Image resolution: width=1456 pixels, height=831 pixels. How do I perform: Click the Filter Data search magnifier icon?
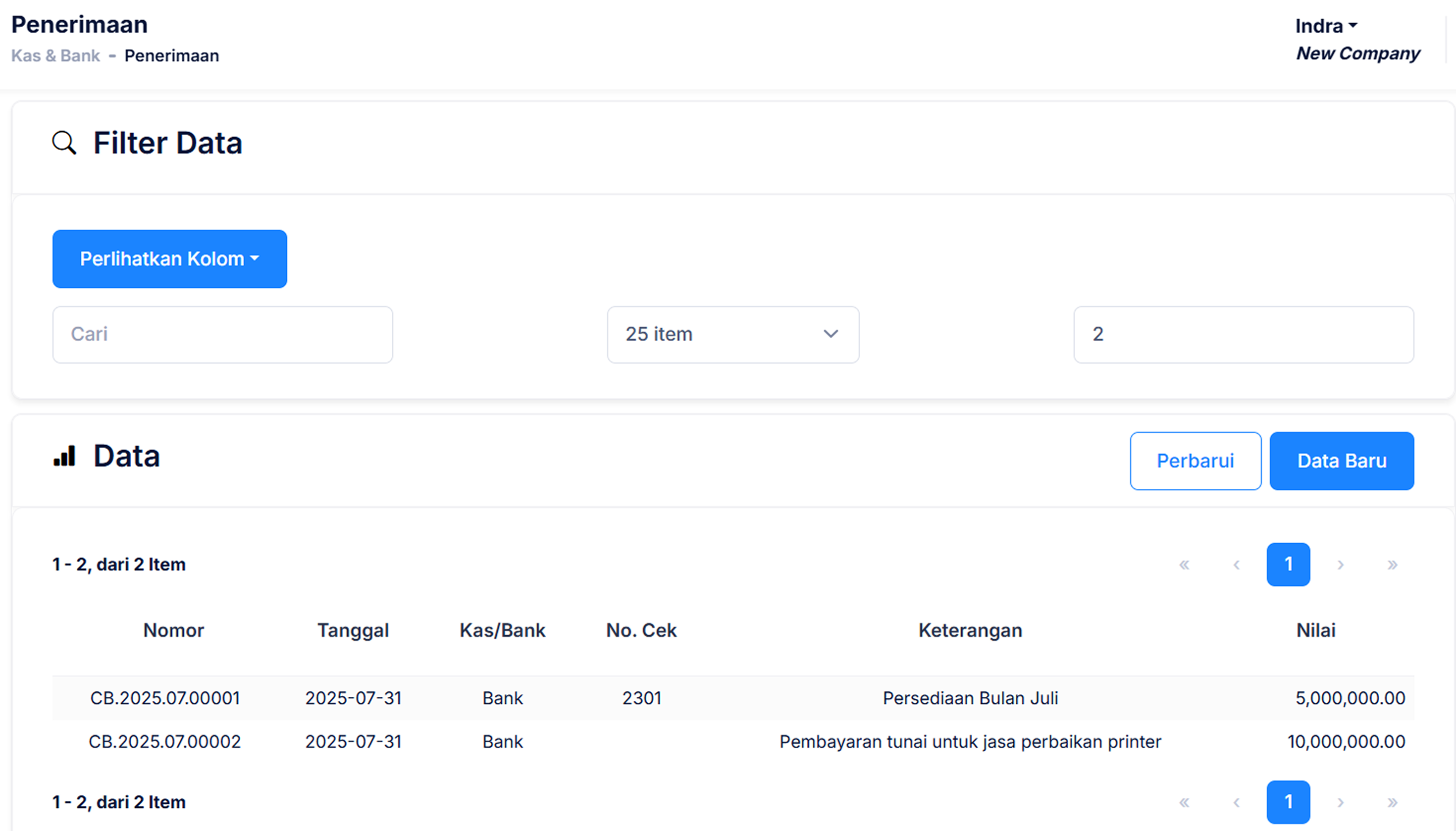pos(64,143)
